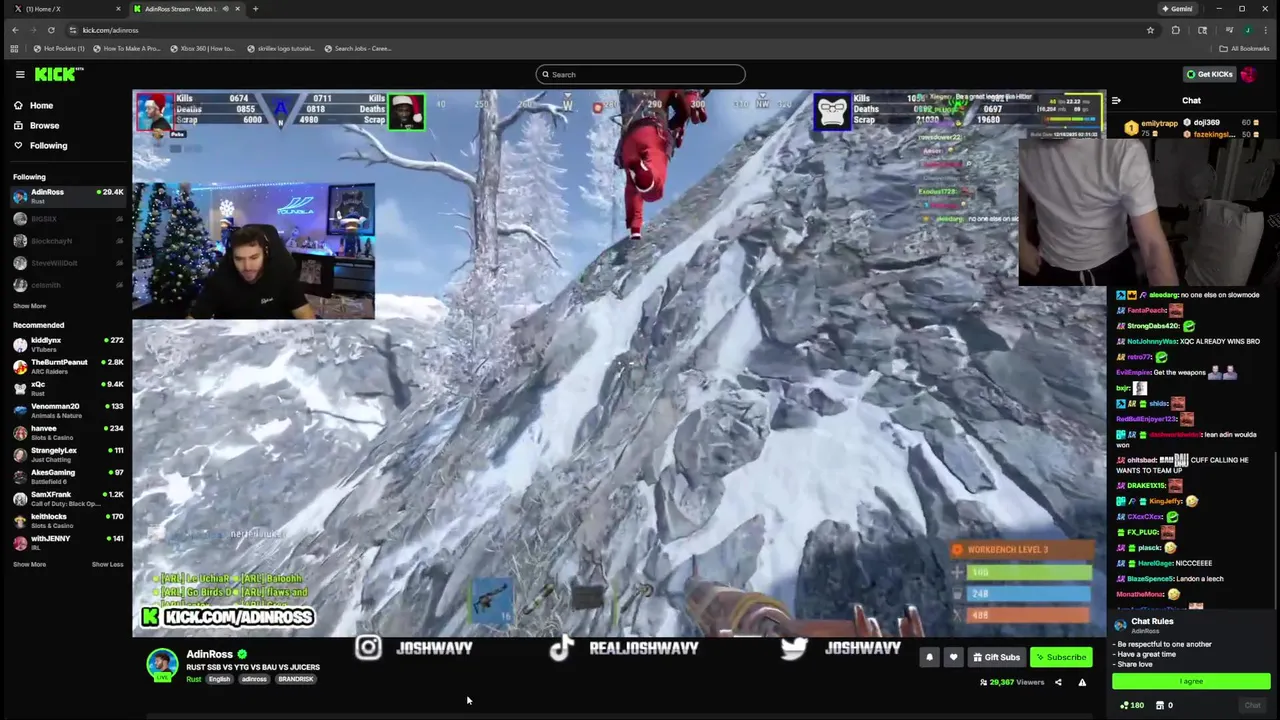Open hanvee recommended channel
The image size is (1280, 720).
pos(67,432)
